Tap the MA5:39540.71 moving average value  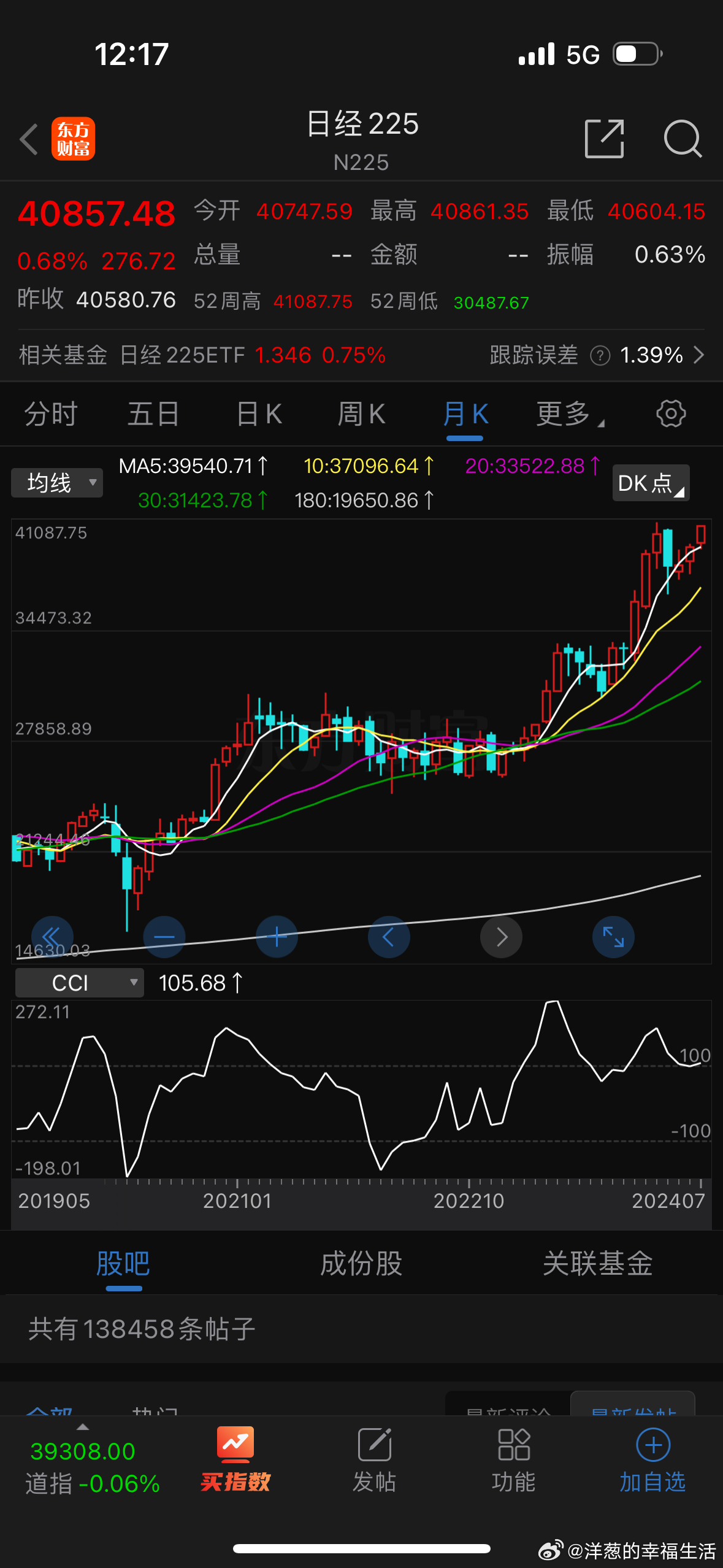tap(193, 466)
